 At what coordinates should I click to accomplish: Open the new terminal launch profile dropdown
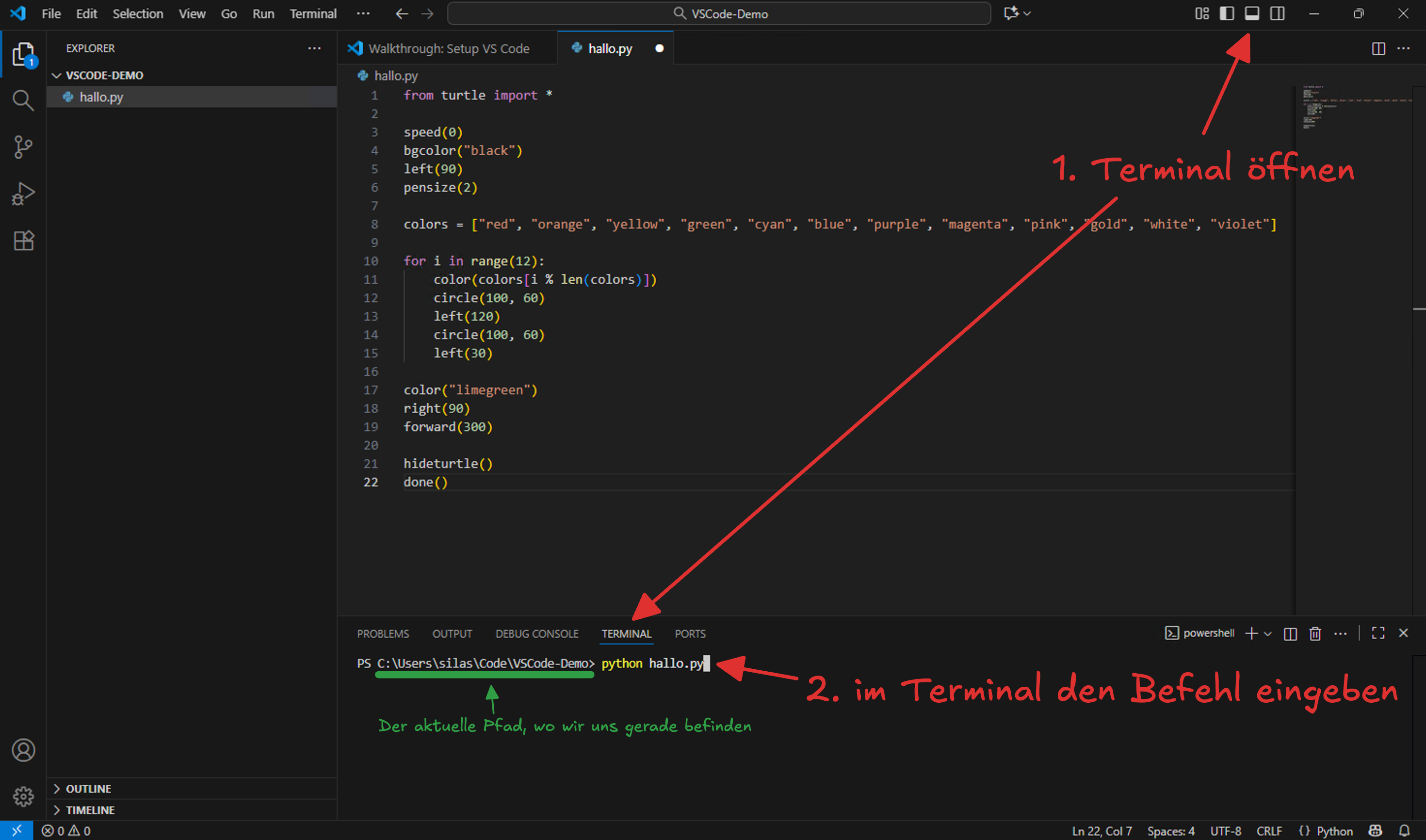pos(1268,633)
